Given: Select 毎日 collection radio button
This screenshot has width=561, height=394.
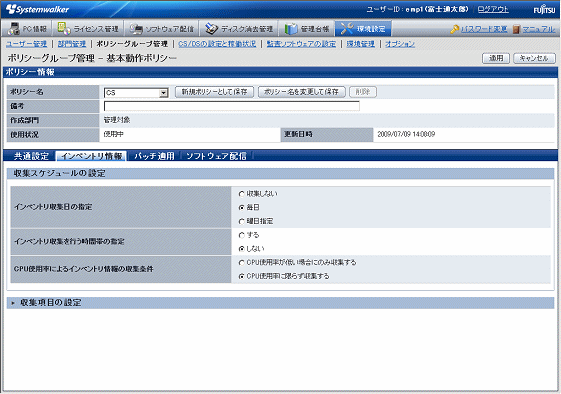Looking at the screenshot, I should click(x=242, y=208).
